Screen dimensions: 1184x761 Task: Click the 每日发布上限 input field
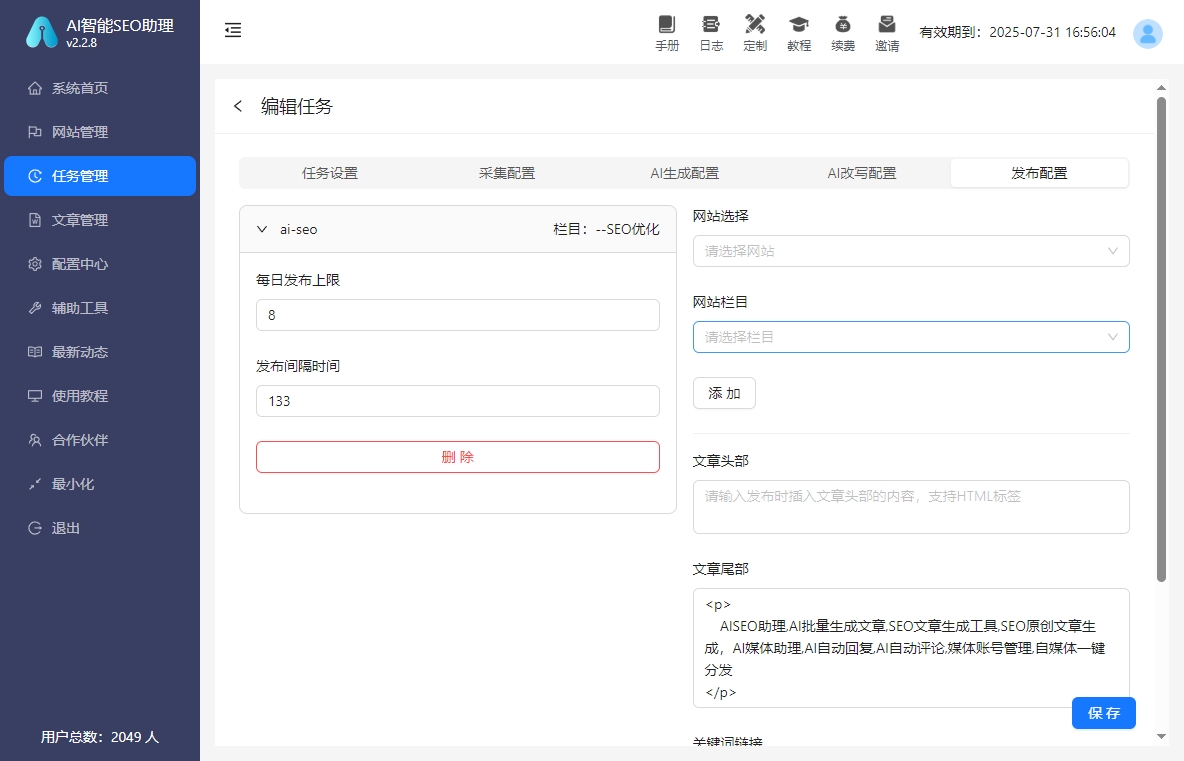click(457, 314)
